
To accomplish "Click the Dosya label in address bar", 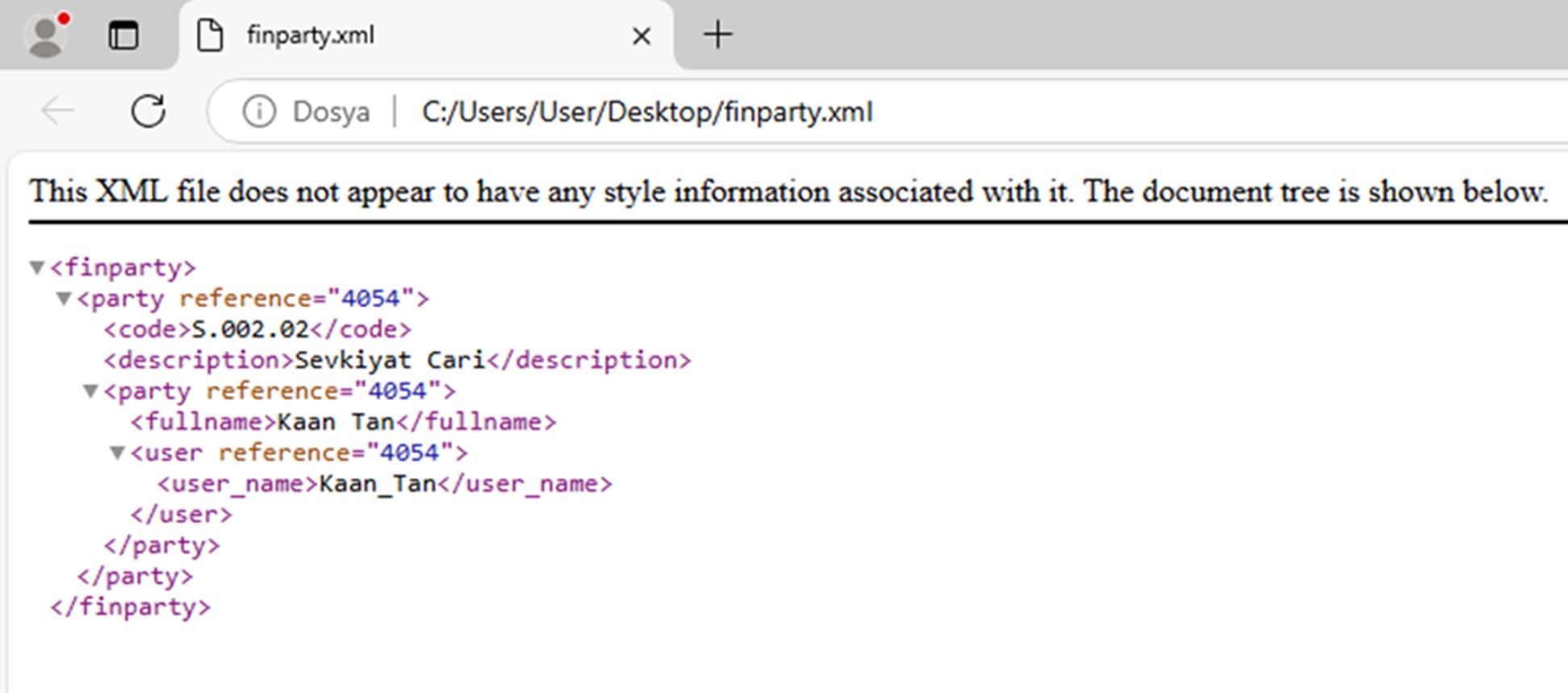I will [x=331, y=111].
